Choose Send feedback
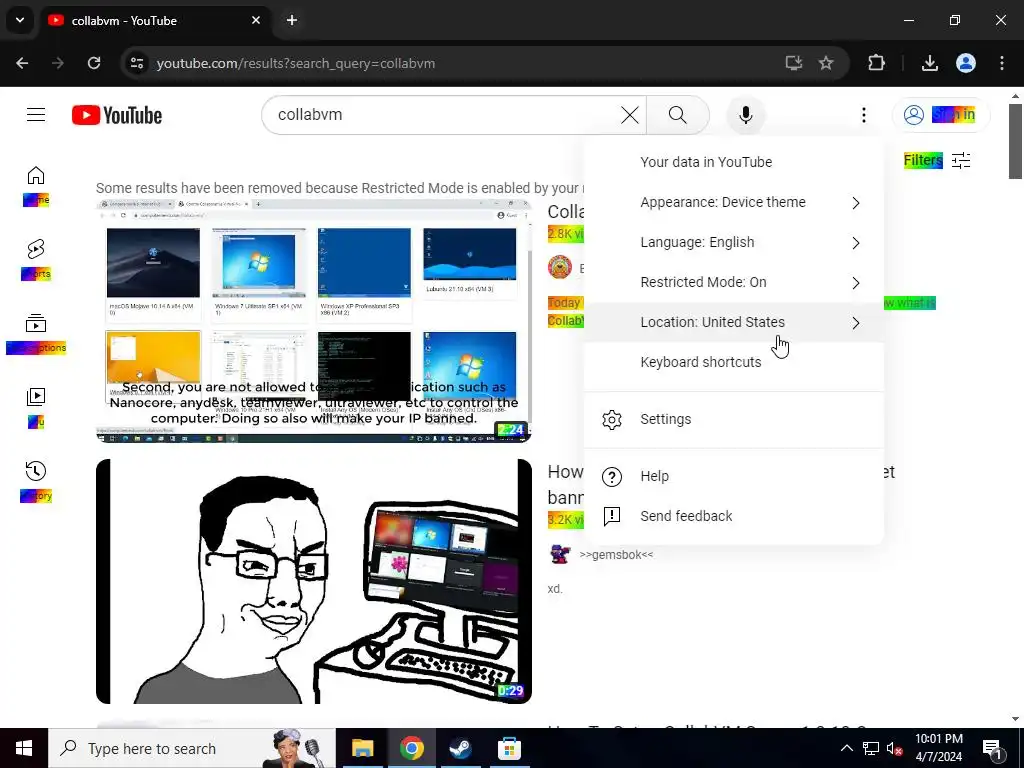The height and width of the screenshot is (768, 1024). (734, 516)
